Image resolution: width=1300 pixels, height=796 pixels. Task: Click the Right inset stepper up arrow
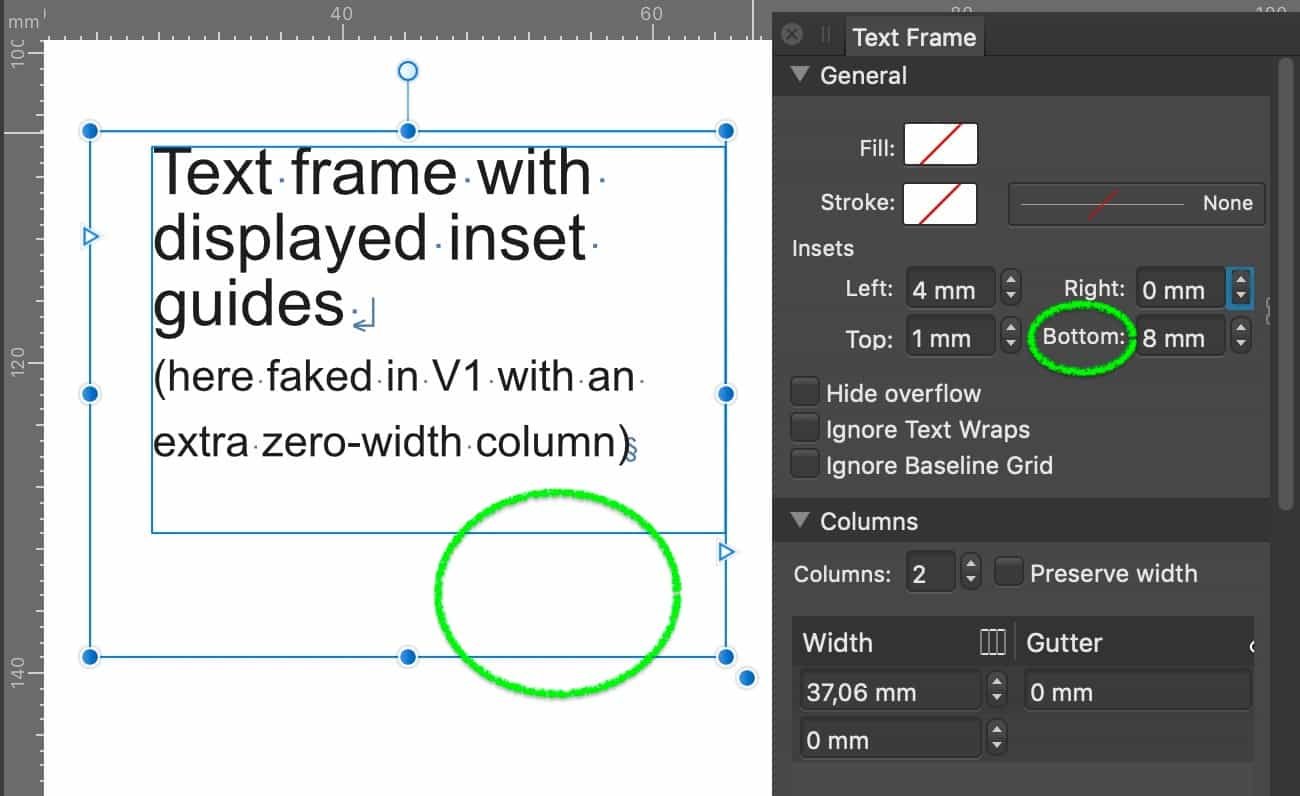pos(1239,281)
